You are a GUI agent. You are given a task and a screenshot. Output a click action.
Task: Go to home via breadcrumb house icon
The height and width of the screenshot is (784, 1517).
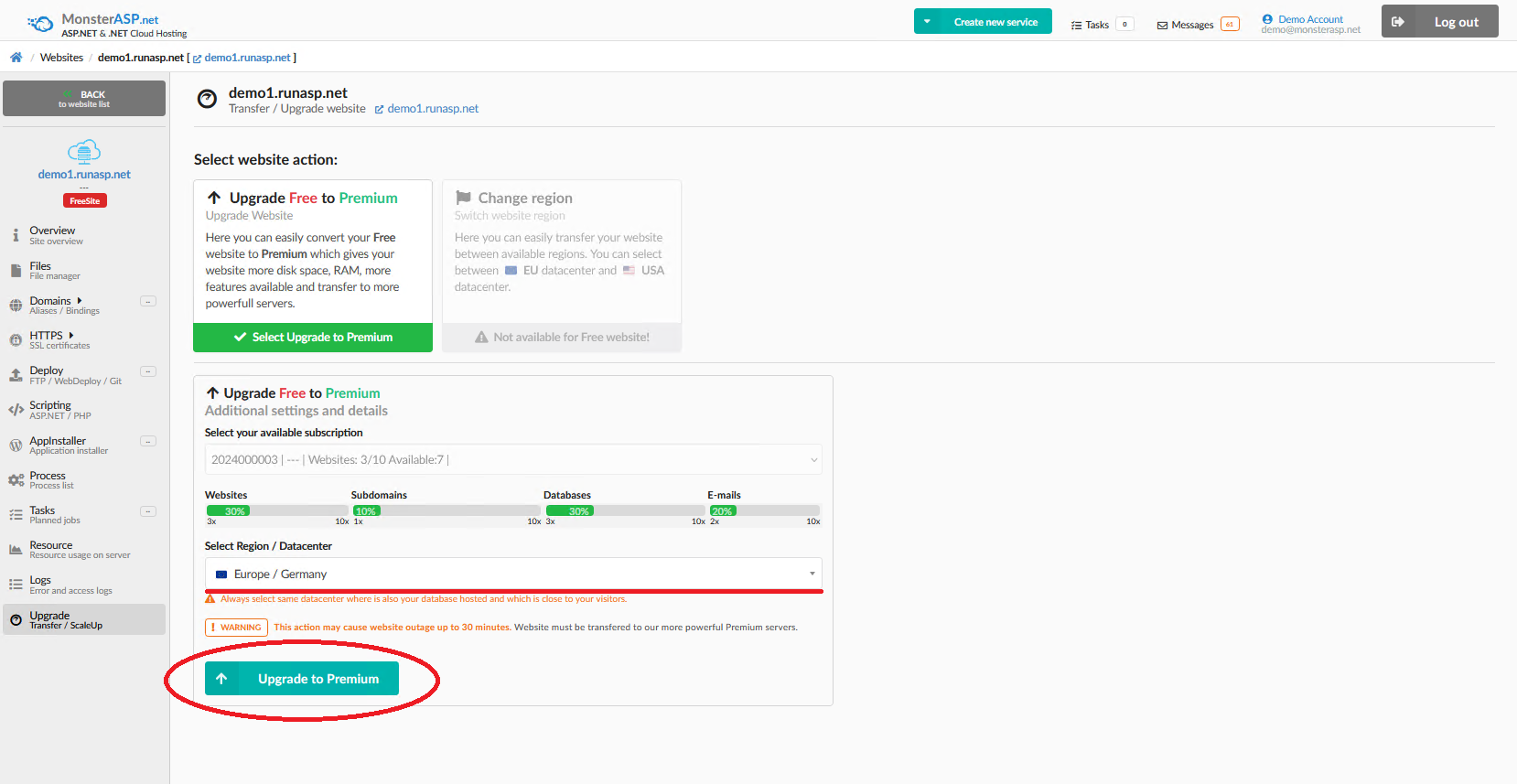16,58
